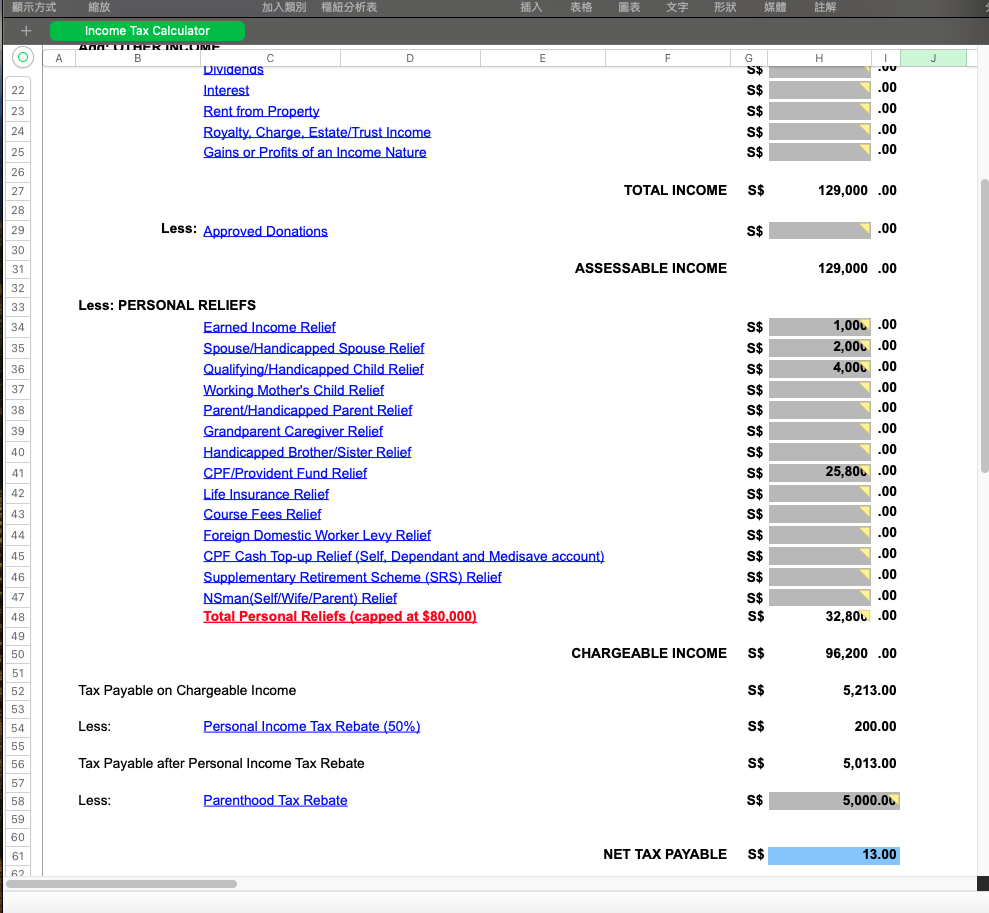Click the 樞紐分析表 pivot table item
989x913 pixels.
[x=349, y=7]
